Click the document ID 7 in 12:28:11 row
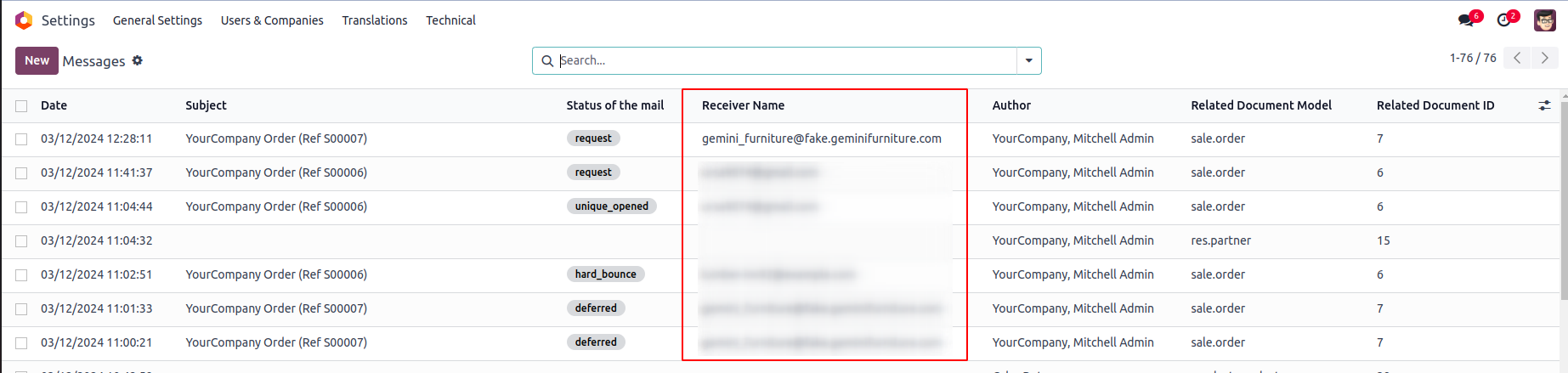 [x=1380, y=138]
